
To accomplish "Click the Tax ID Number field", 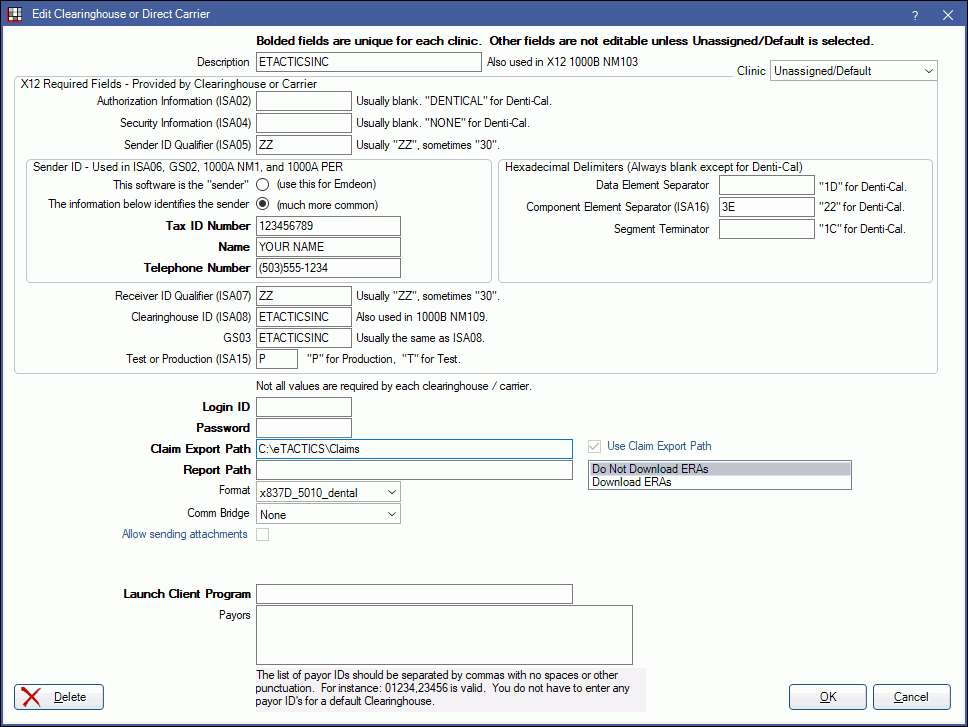I will pos(328,225).
